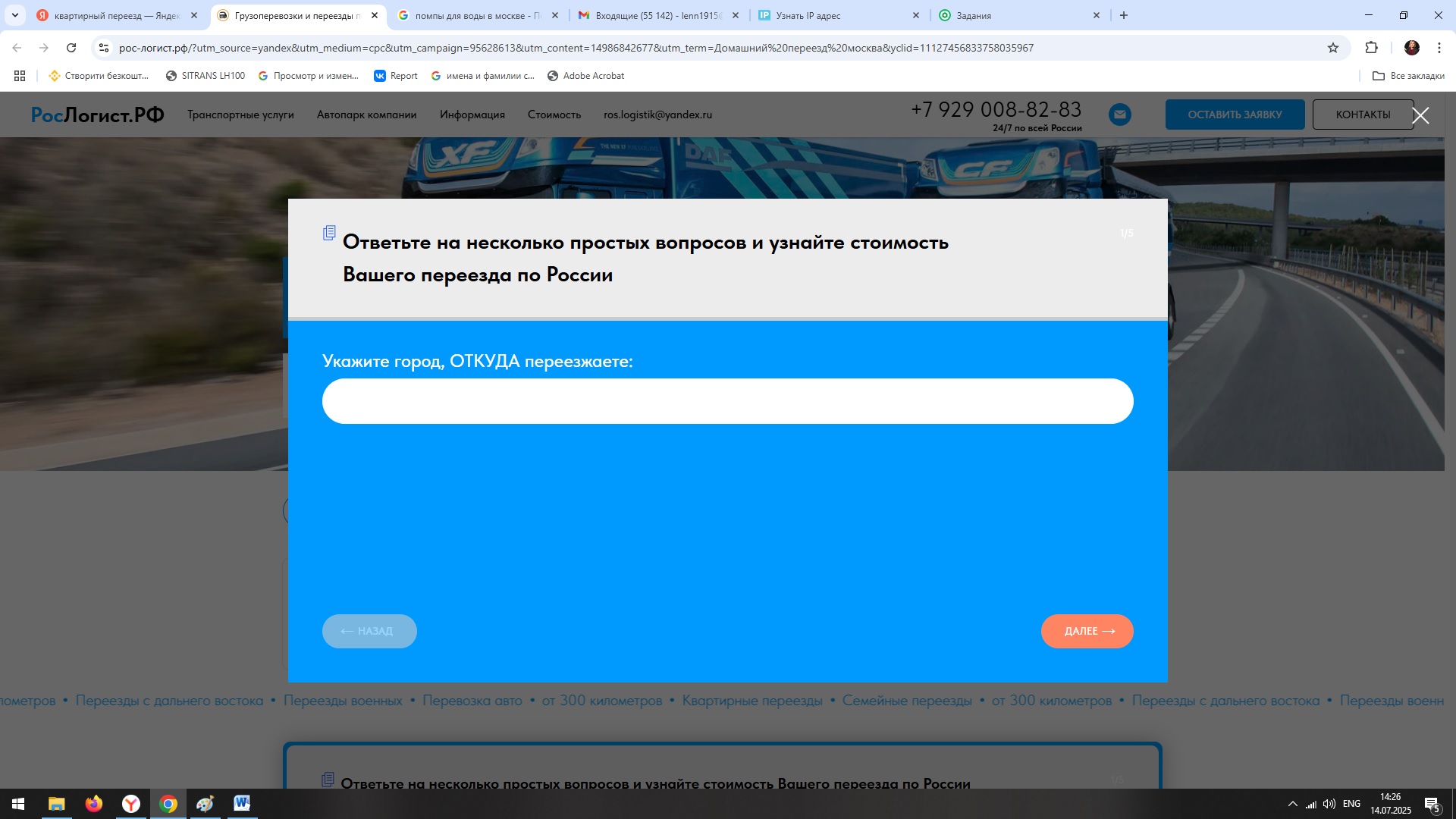The width and height of the screenshot is (1456, 819).
Task: Click the blue email envelope icon
Action: 1120,115
